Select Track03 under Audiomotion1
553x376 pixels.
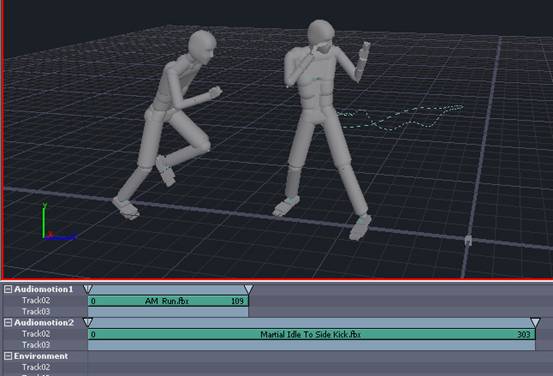36,311
